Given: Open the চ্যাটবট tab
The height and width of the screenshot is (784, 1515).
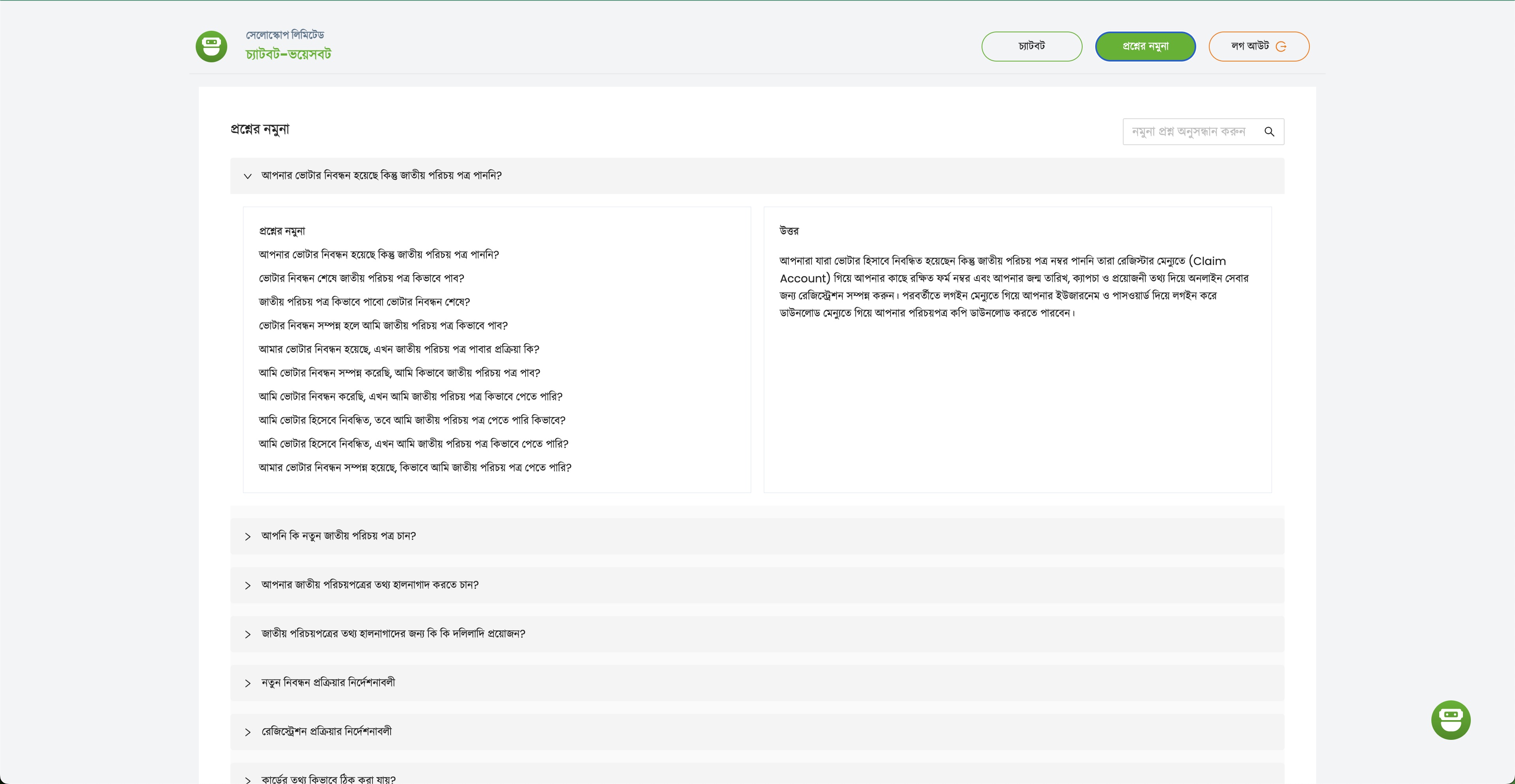Looking at the screenshot, I should (1032, 47).
